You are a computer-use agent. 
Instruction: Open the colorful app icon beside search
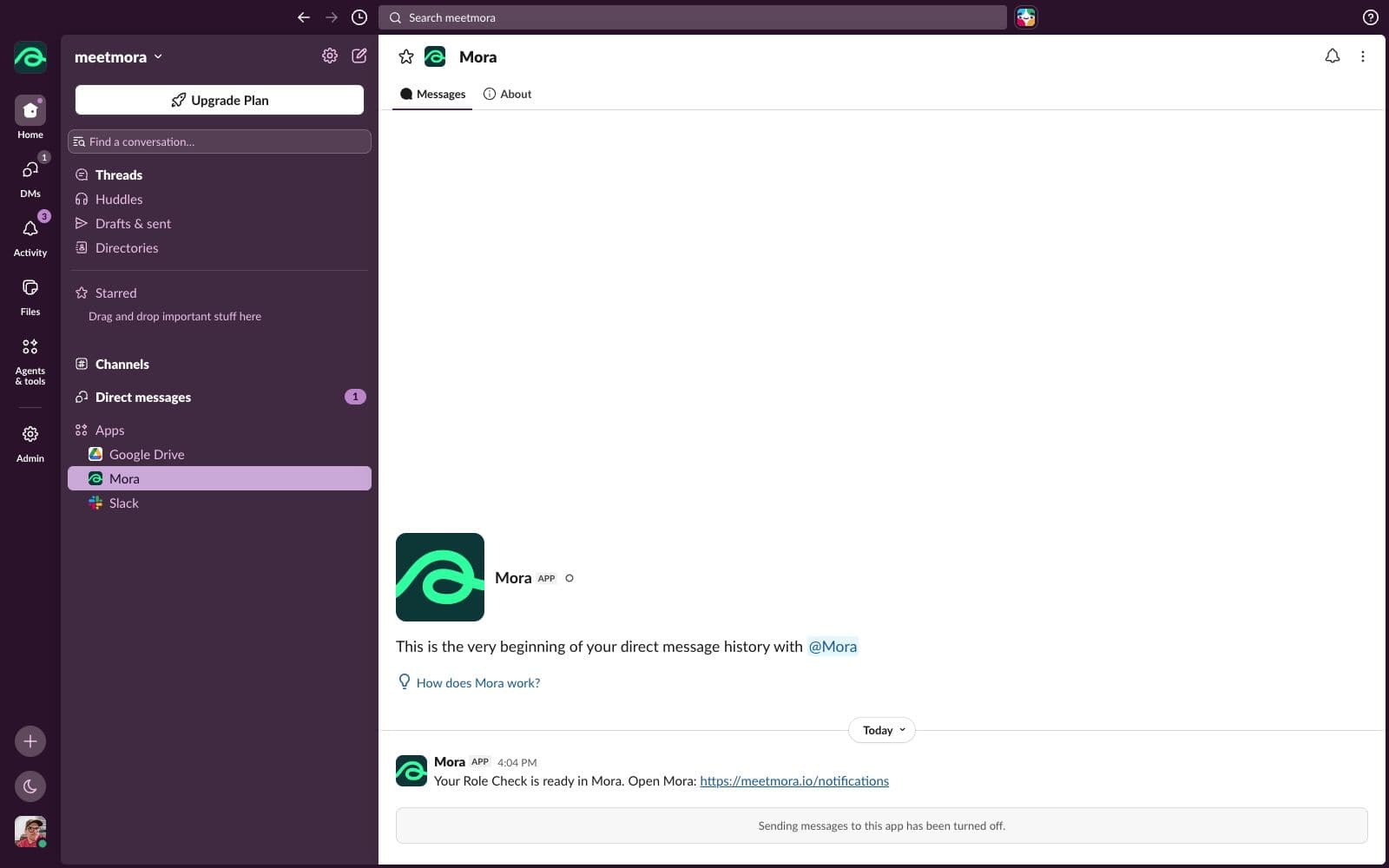pos(1026,17)
